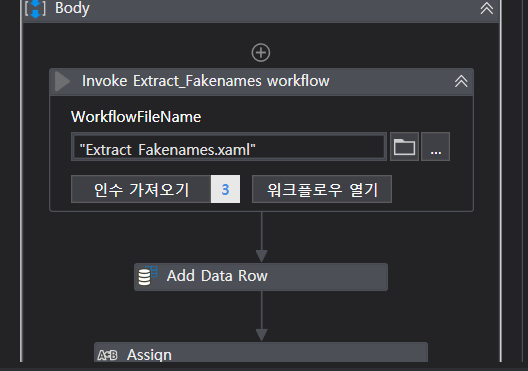Click 워크플로우 열기 open workflow button

click(x=322, y=189)
